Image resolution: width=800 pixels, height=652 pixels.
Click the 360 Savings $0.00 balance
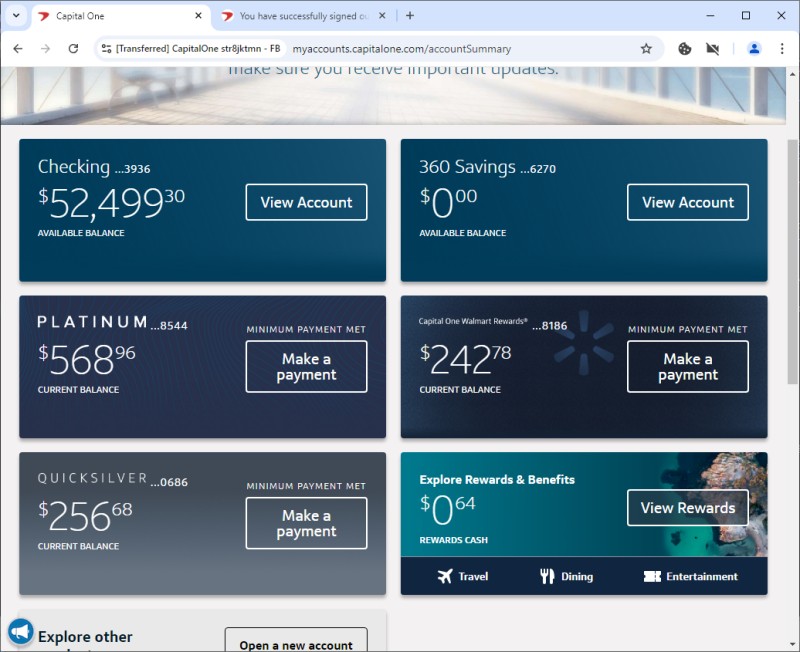448,203
